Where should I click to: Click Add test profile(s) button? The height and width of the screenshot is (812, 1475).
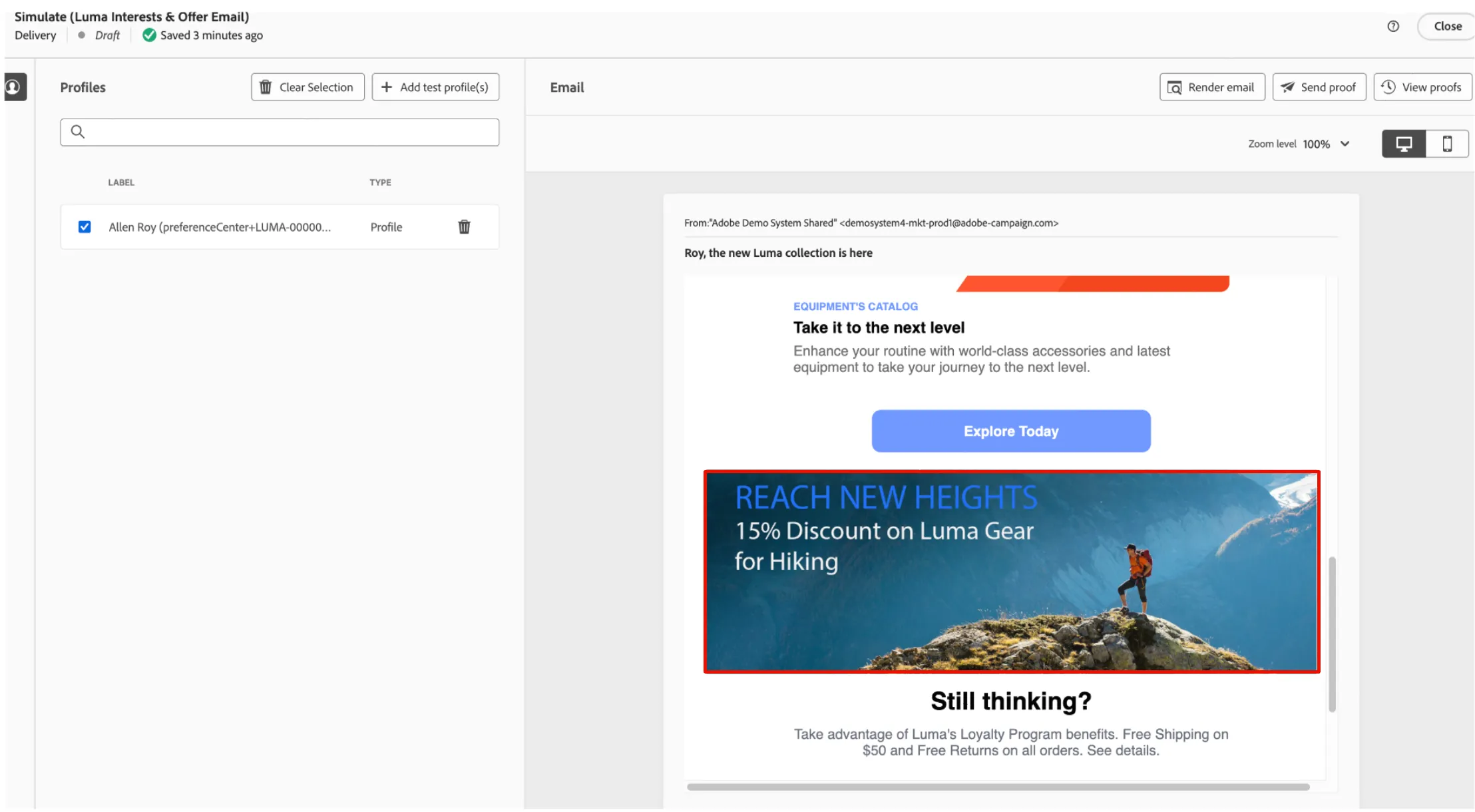tap(435, 87)
